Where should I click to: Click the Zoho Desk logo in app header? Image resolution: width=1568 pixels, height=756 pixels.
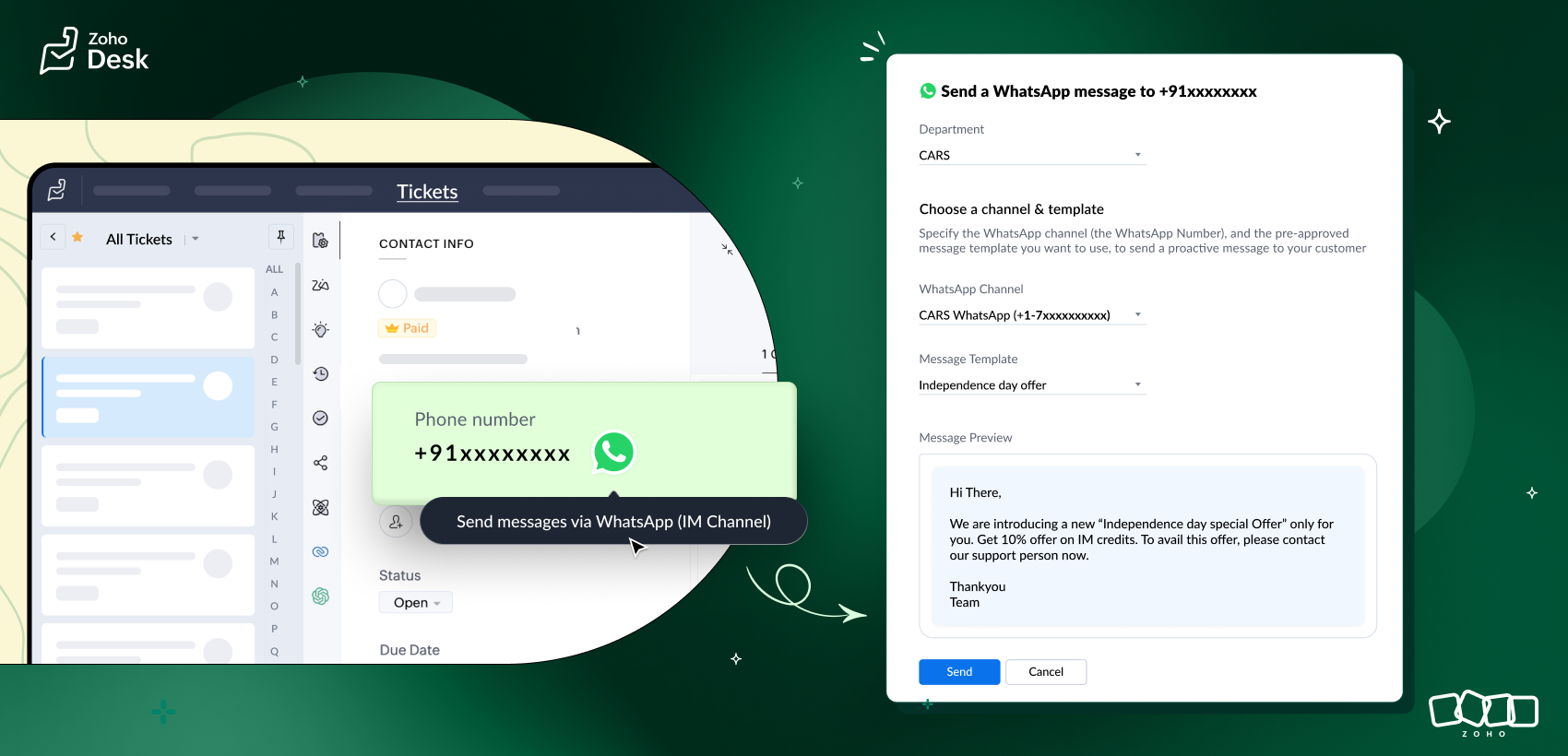coord(57,190)
